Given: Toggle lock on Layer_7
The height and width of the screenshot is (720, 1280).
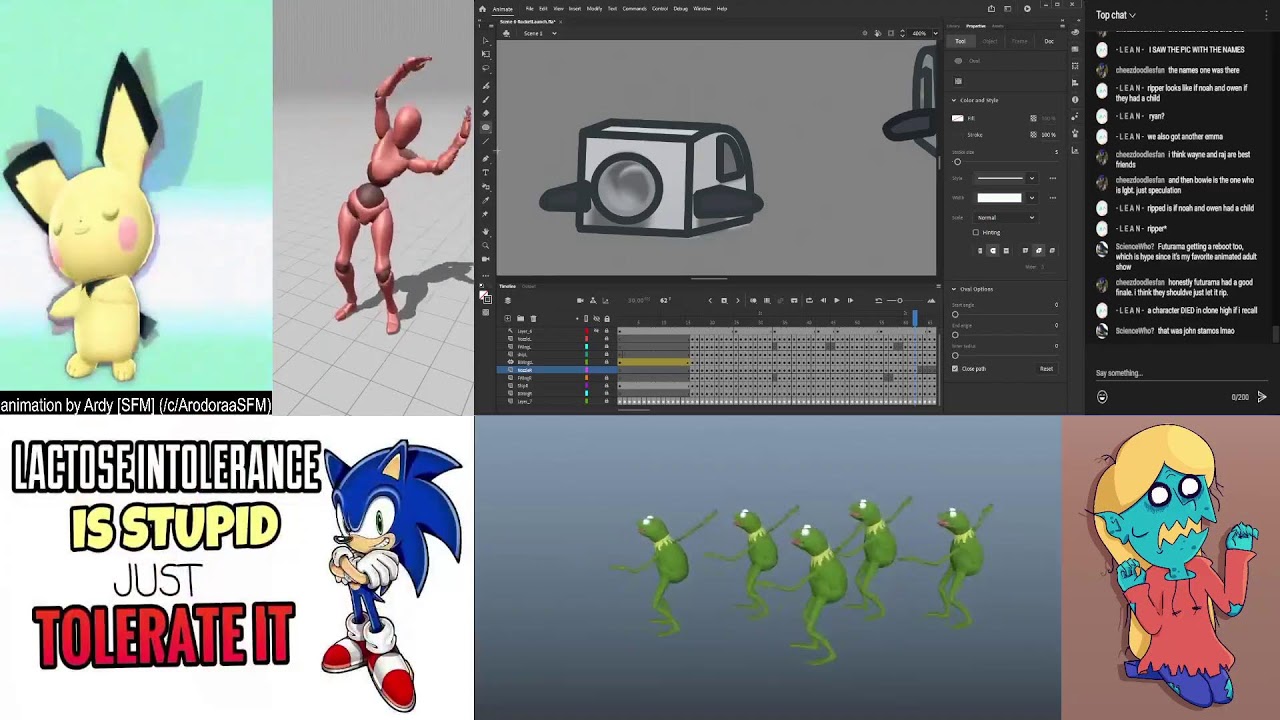Looking at the screenshot, I should point(607,401).
